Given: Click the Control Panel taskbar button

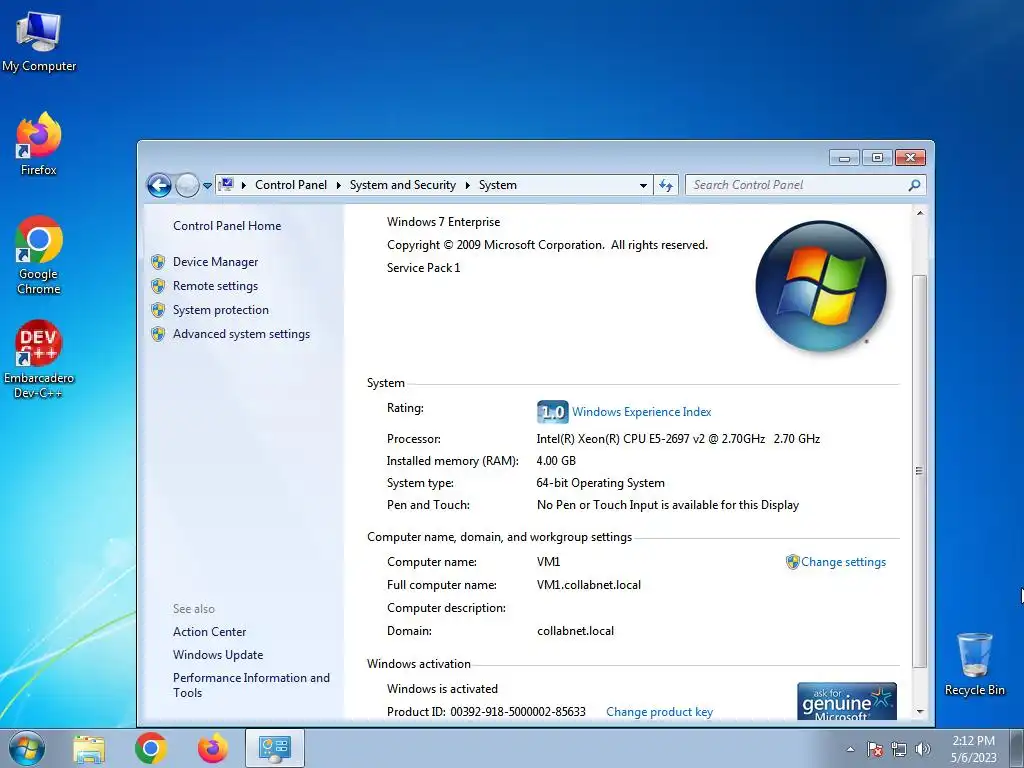Looking at the screenshot, I should (275, 748).
